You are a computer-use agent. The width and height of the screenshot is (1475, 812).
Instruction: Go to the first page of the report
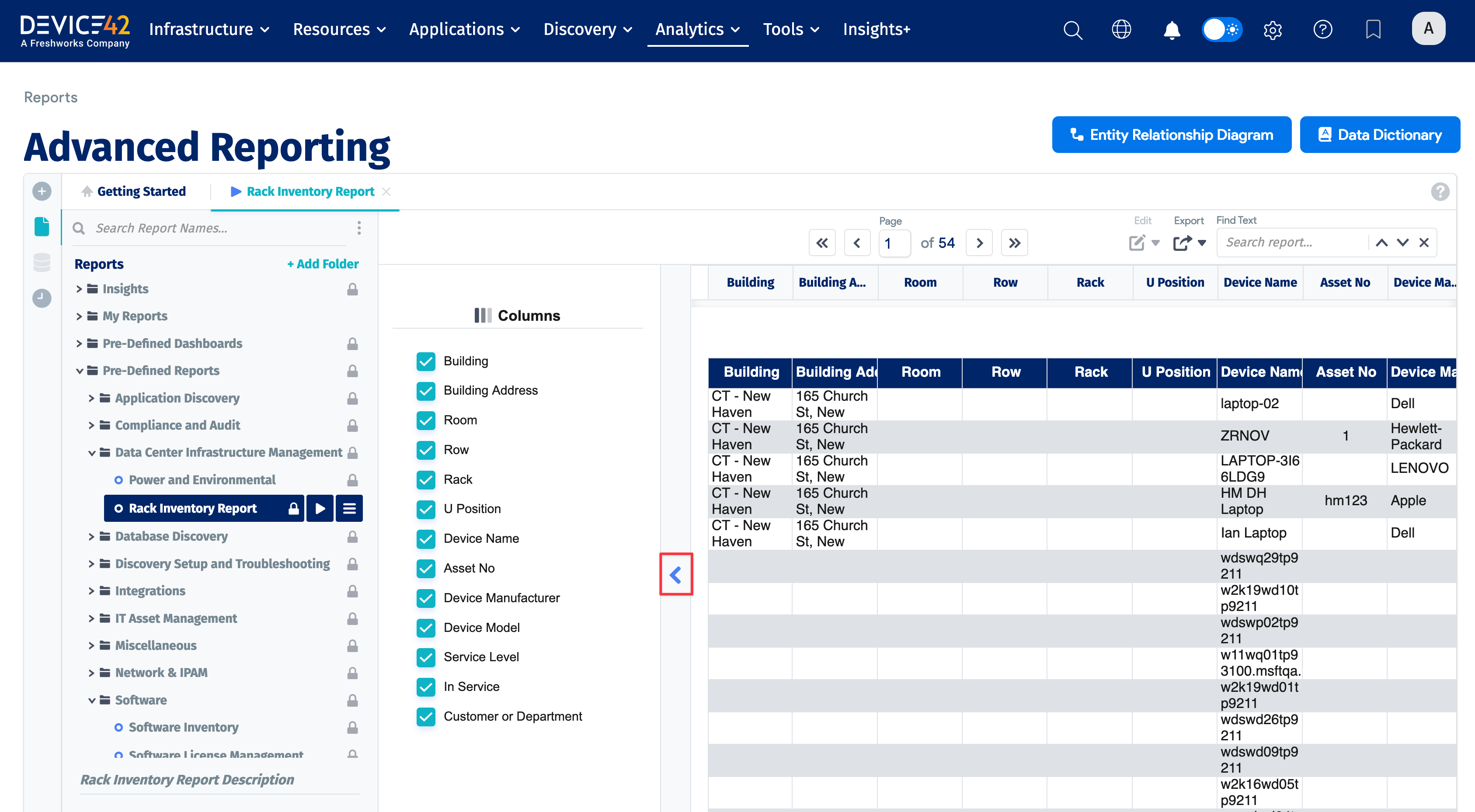tap(822, 243)
